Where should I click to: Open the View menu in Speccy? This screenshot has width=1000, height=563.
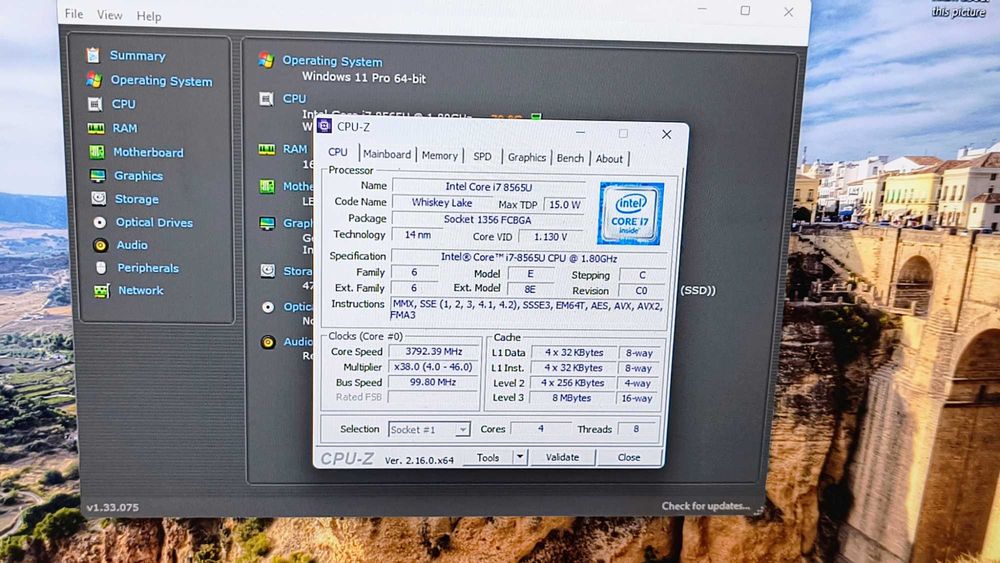pyautogui.click(x=110, y=15)
